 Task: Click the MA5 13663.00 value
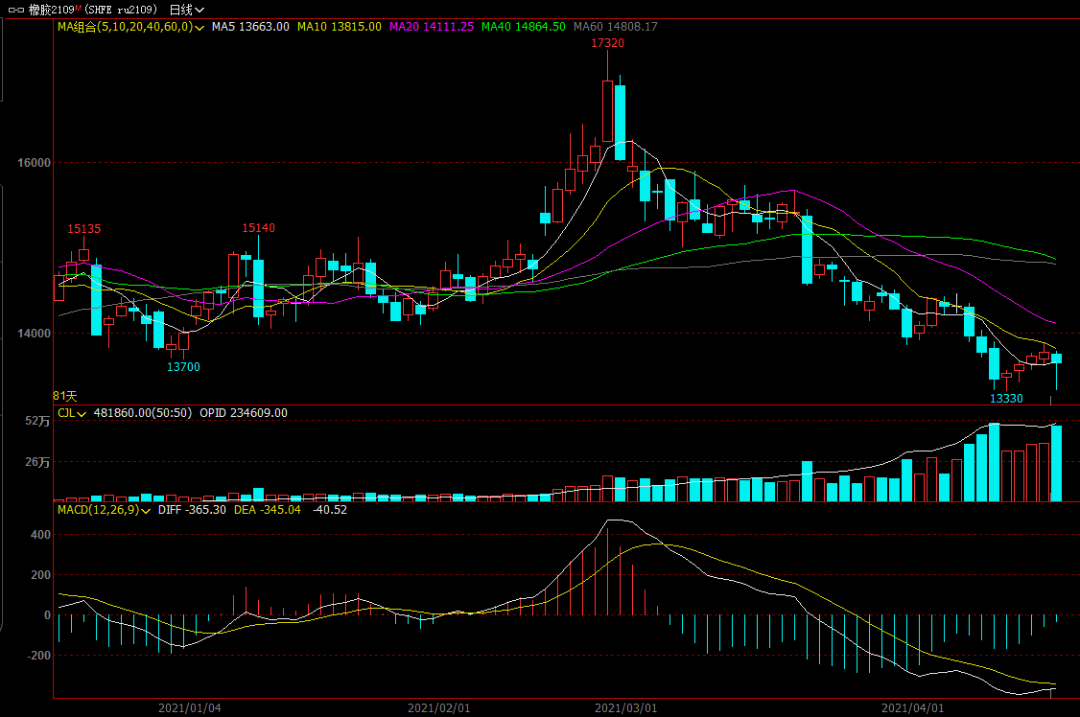pos(251,27)
